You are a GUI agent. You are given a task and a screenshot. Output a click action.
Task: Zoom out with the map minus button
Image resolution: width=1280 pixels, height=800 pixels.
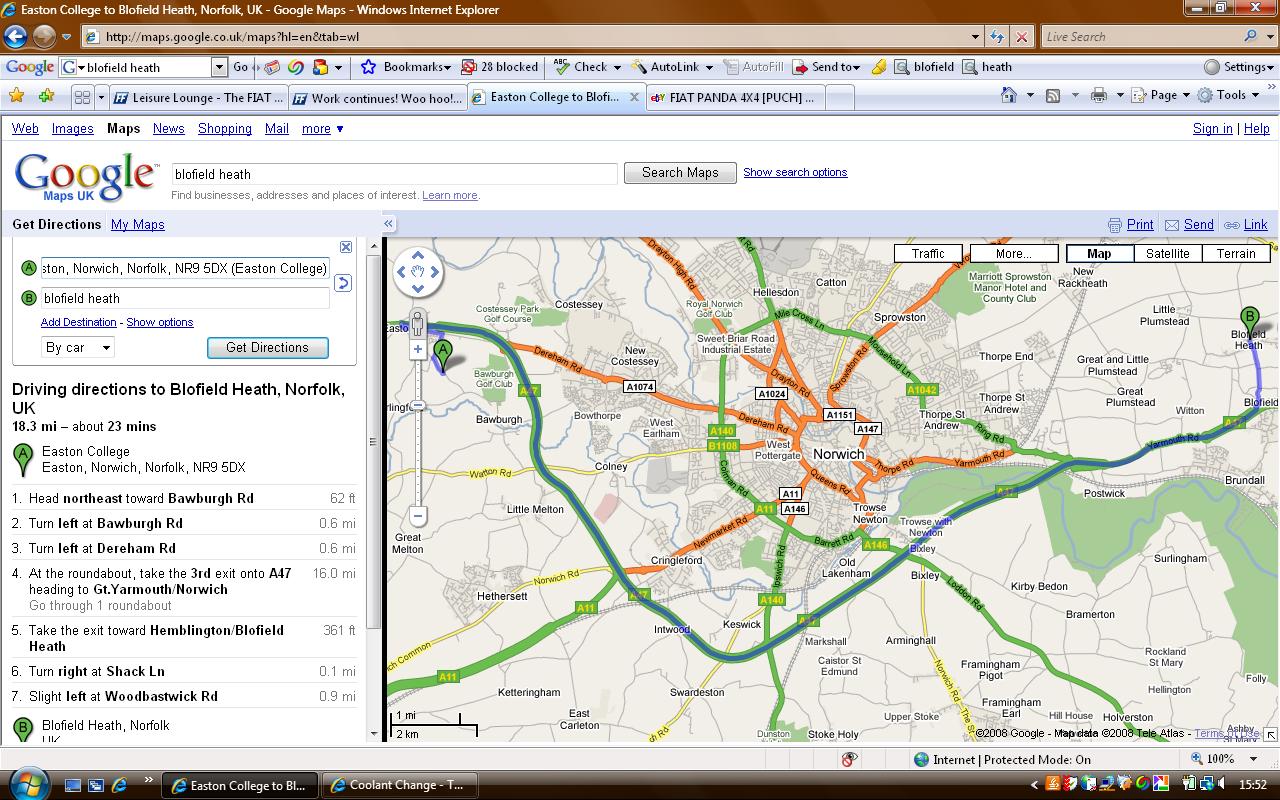pos(418,516)
